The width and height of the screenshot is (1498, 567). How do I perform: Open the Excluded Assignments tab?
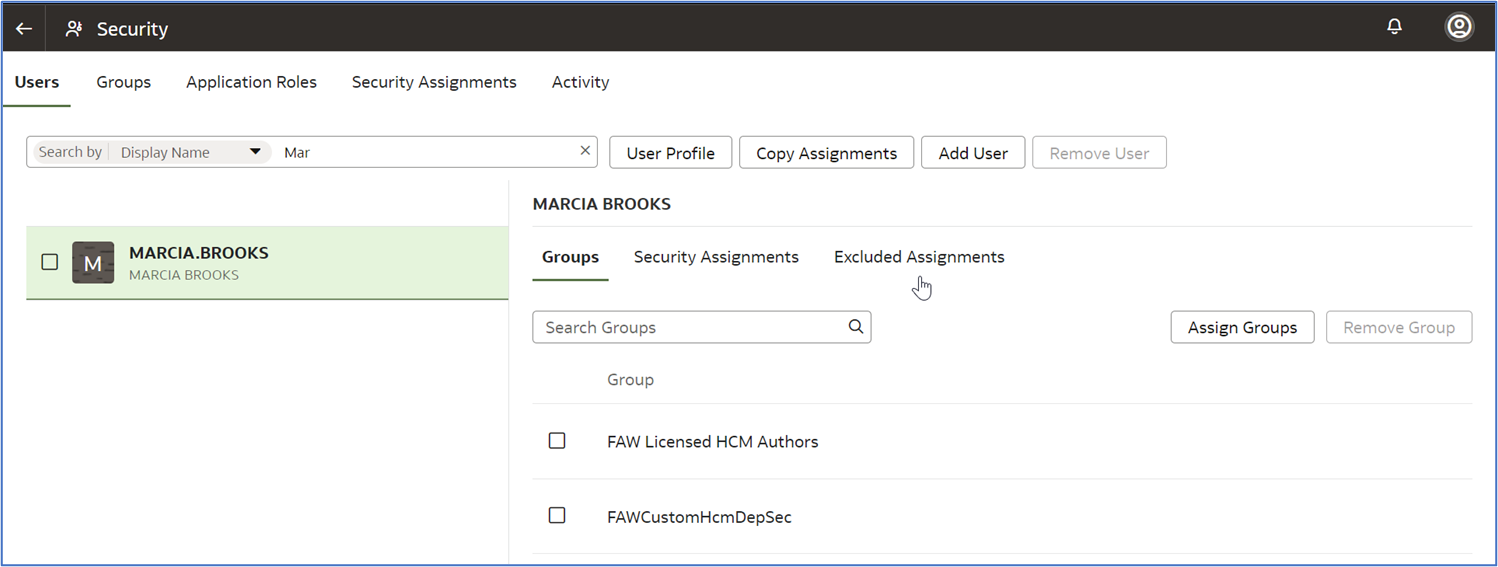[x=919, y=257]
